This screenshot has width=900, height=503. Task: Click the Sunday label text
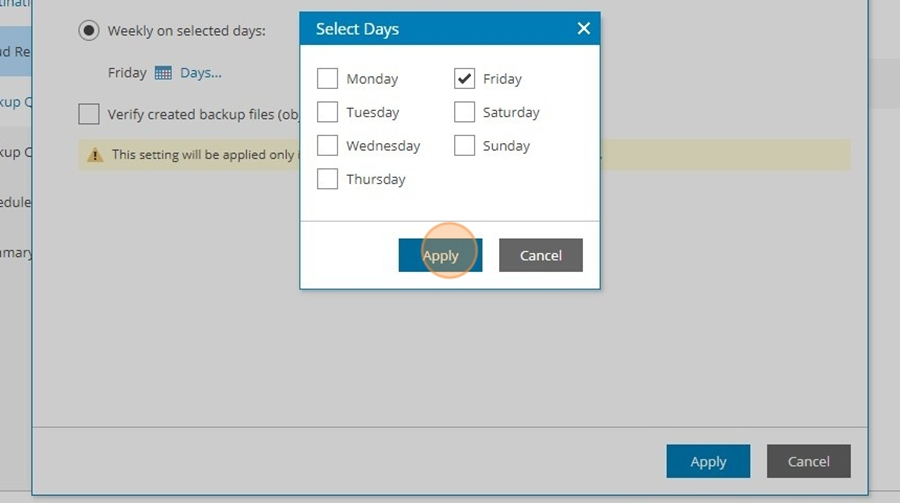(506, 146)
